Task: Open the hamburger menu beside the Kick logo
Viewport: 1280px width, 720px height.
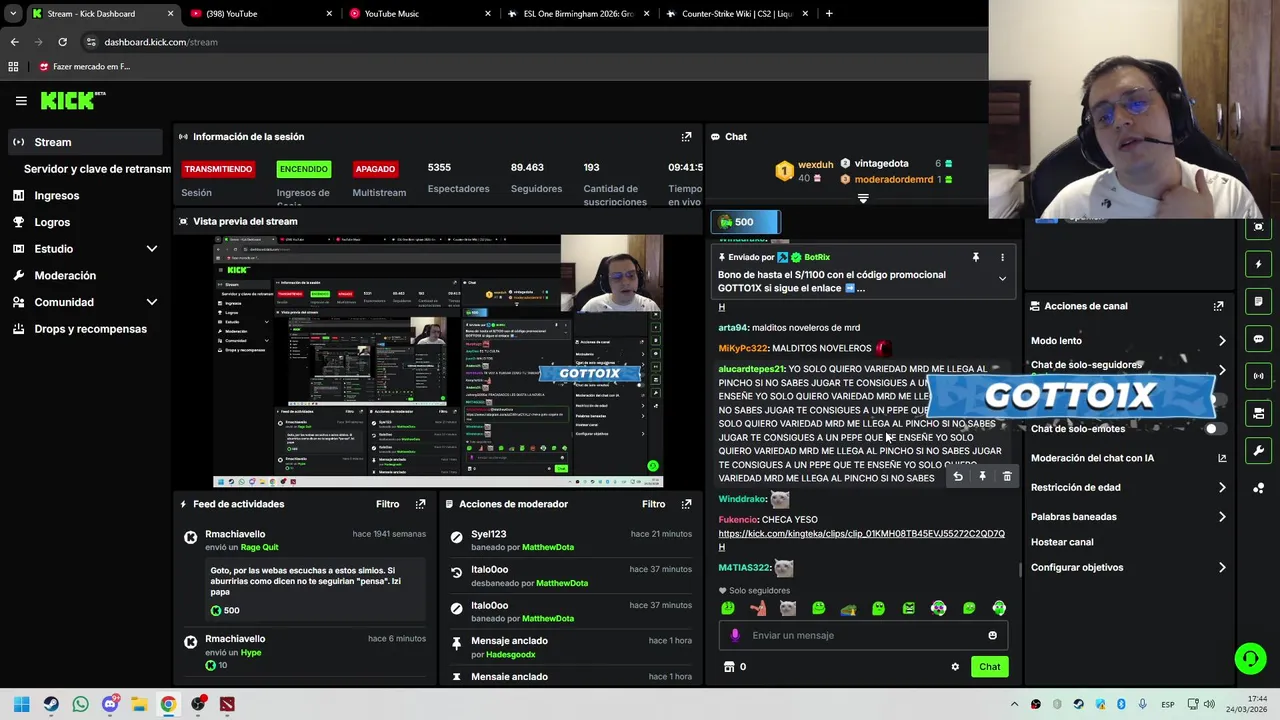Action: click(21, 101)
